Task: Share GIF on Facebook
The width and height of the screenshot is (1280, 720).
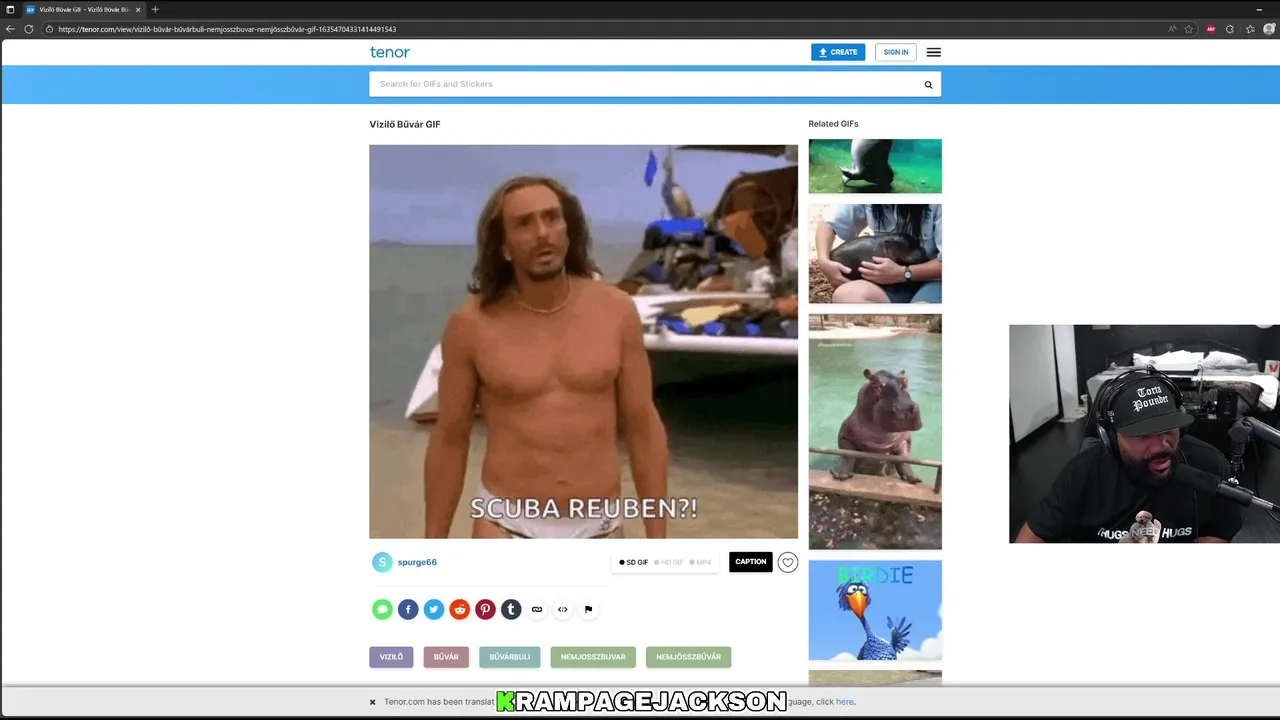Action: click(408, 609)
